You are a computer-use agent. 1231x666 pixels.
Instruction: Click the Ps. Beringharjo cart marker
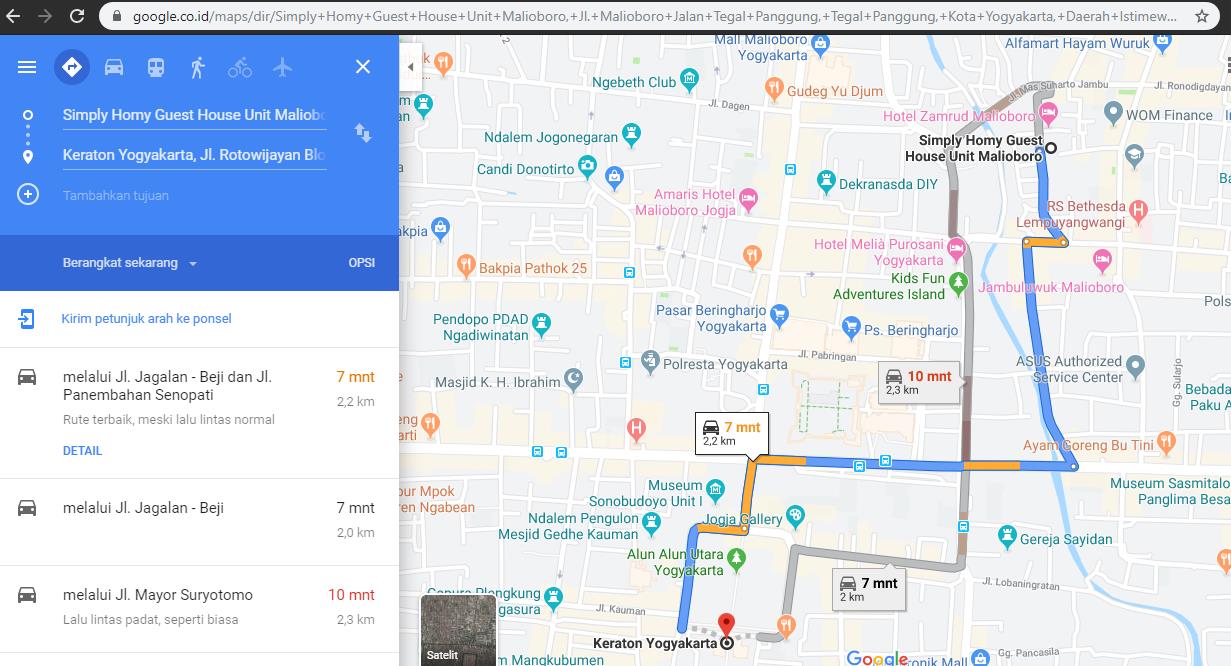coord(851,325)
